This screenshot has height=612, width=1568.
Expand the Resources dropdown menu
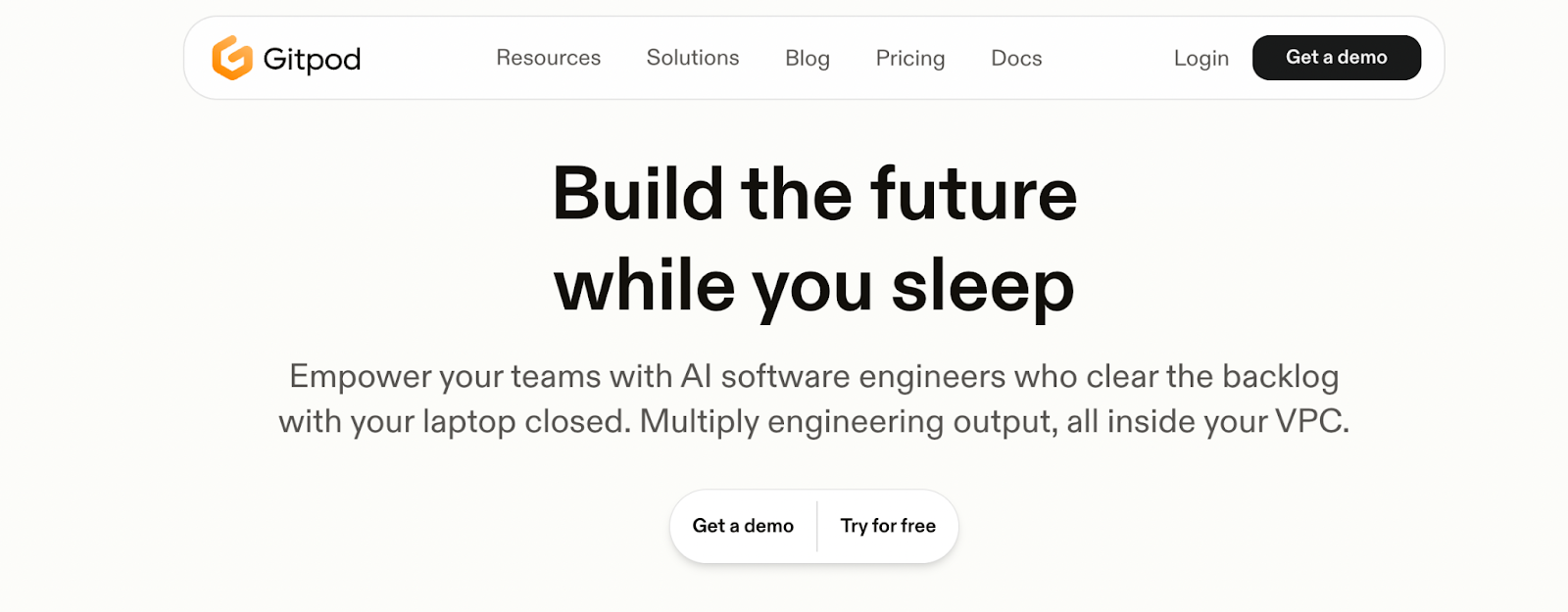549,59
